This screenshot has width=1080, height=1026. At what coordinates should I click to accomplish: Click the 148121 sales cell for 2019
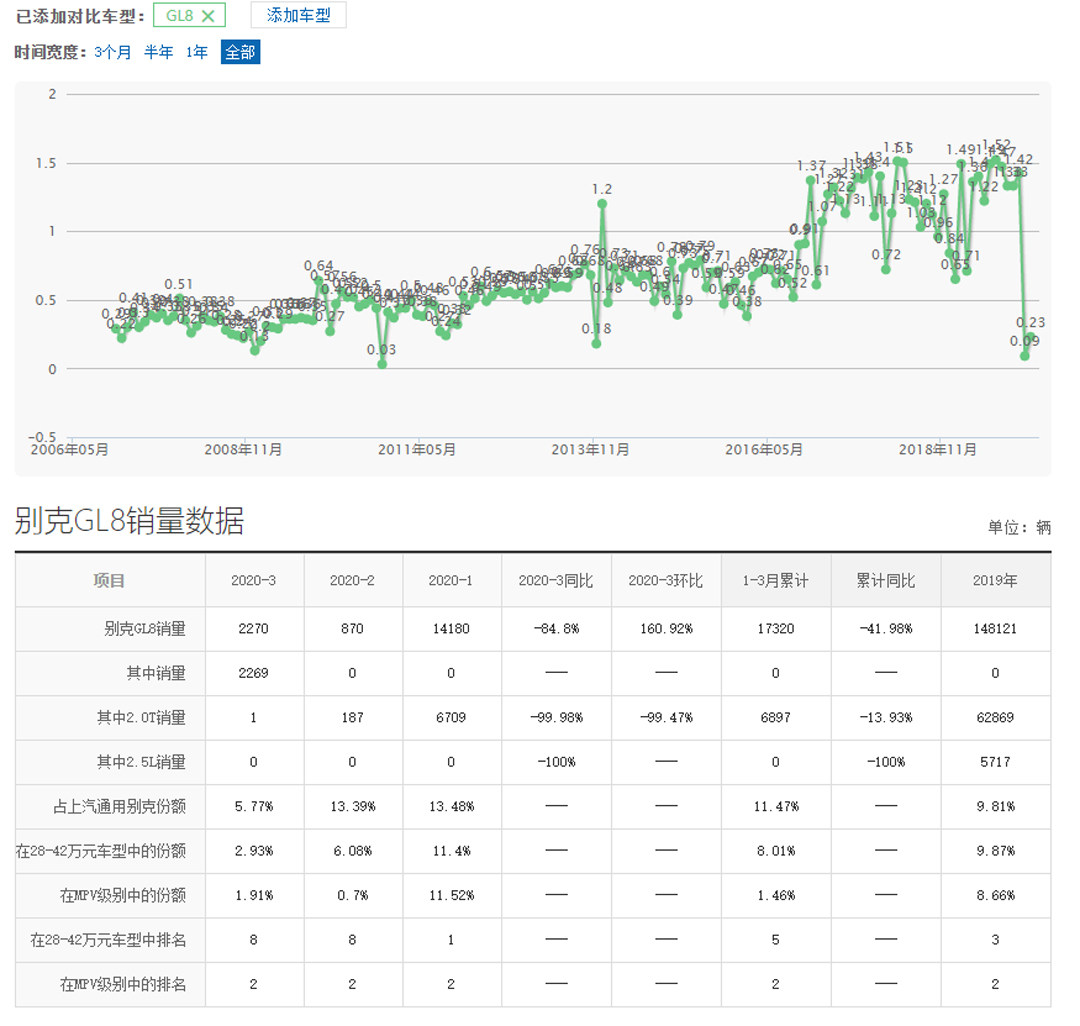pyautogui.click(x=994, y=630)
